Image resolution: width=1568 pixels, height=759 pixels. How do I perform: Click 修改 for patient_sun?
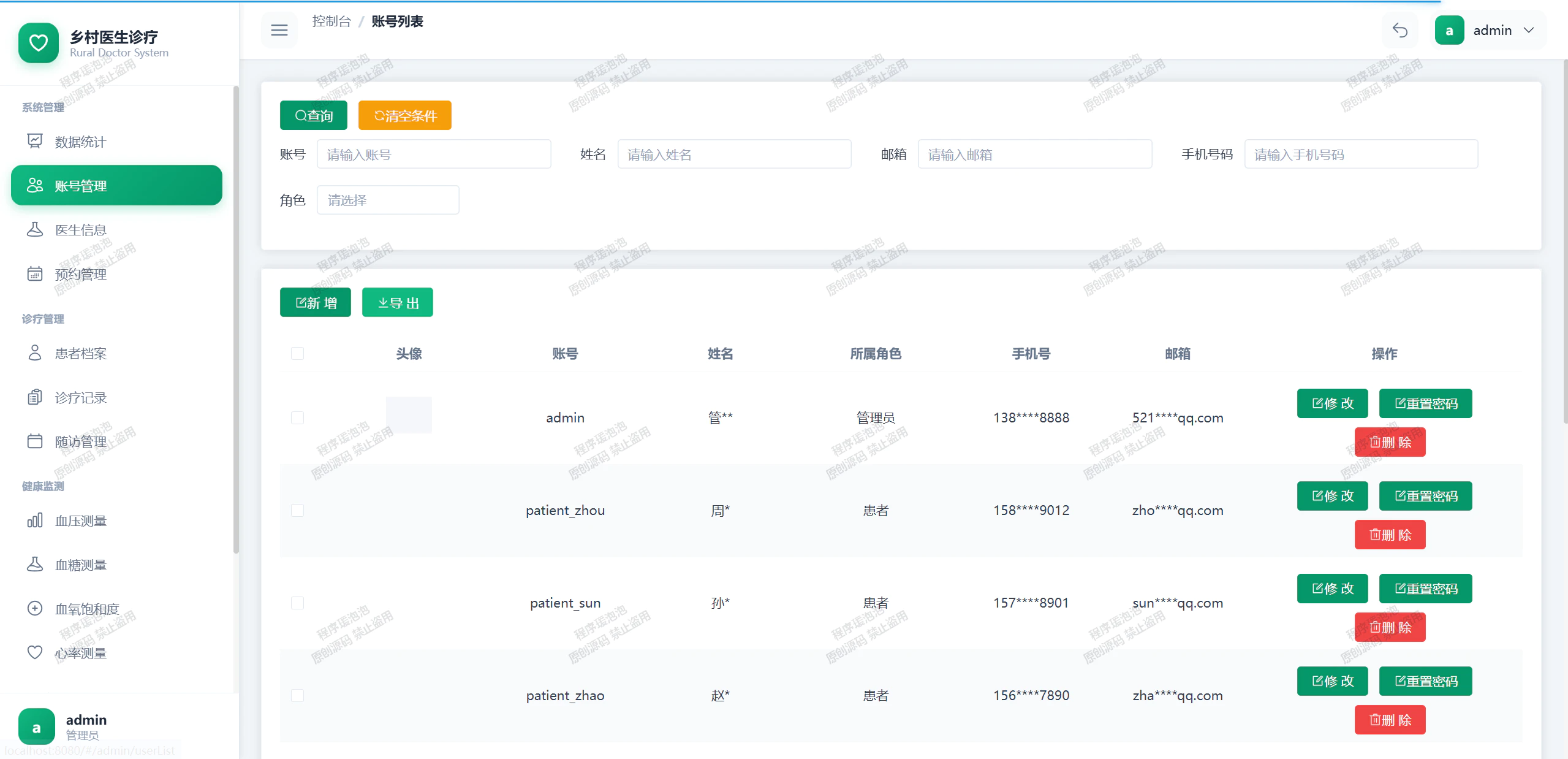pyautogui.click(x=1333, y=589)
